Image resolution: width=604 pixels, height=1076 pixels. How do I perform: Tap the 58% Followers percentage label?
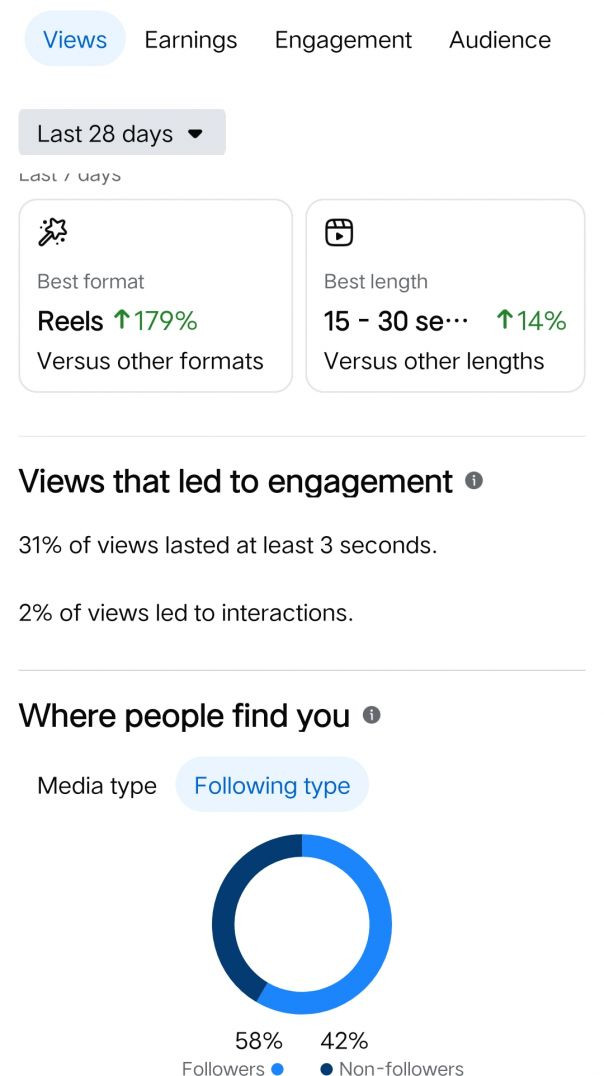258,1041
